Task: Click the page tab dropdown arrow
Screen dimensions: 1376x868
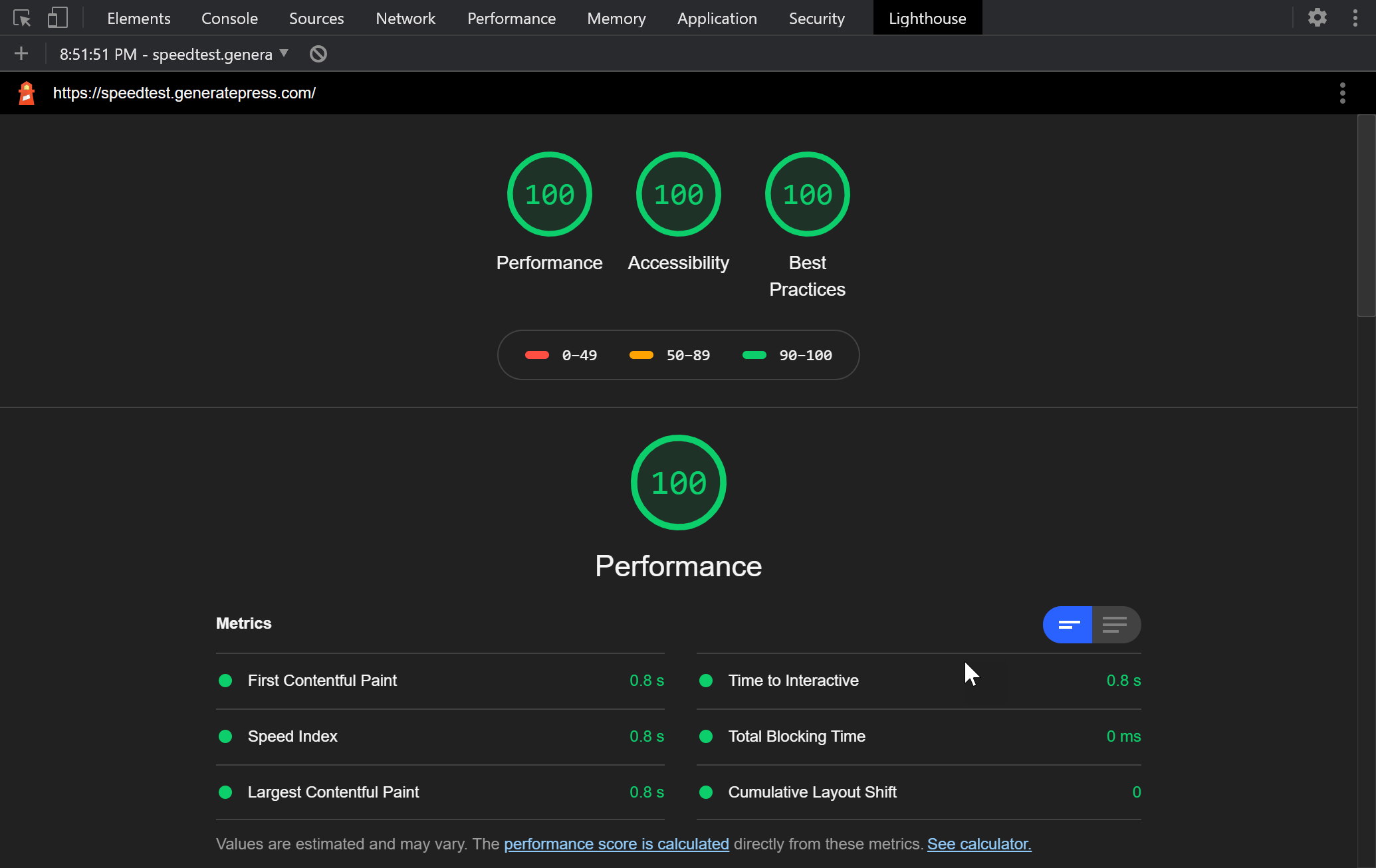Action: [x=286, y=54]
